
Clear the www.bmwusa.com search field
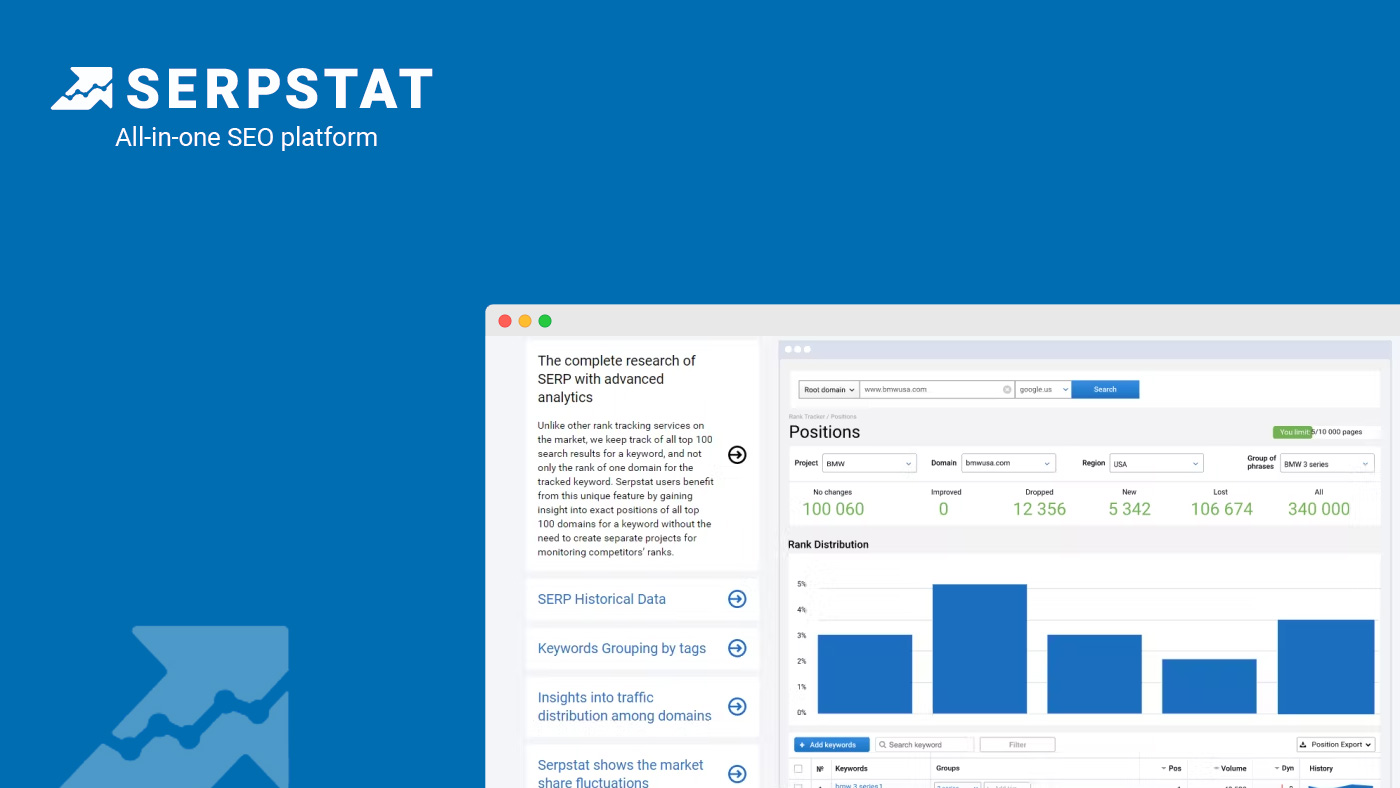click(1007, 389)
